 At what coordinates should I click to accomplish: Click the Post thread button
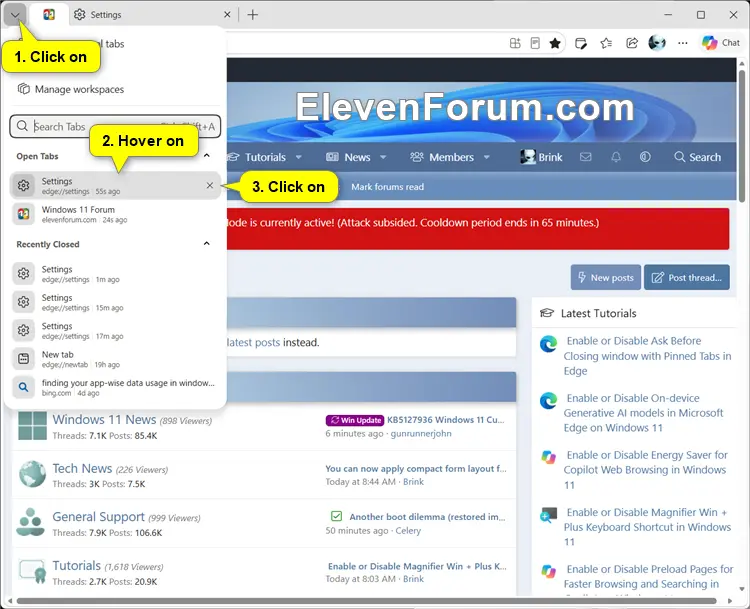click(687, 277)
